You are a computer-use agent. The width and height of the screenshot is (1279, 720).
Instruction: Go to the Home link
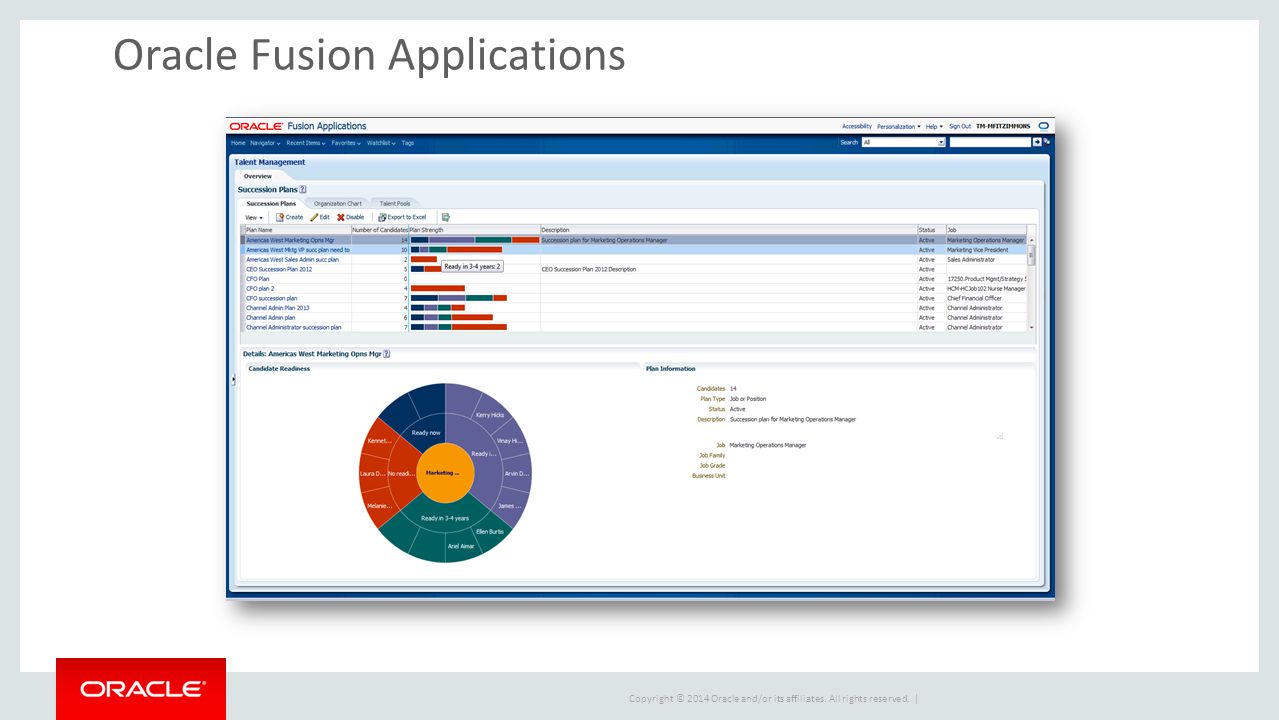tap(238, 143)
